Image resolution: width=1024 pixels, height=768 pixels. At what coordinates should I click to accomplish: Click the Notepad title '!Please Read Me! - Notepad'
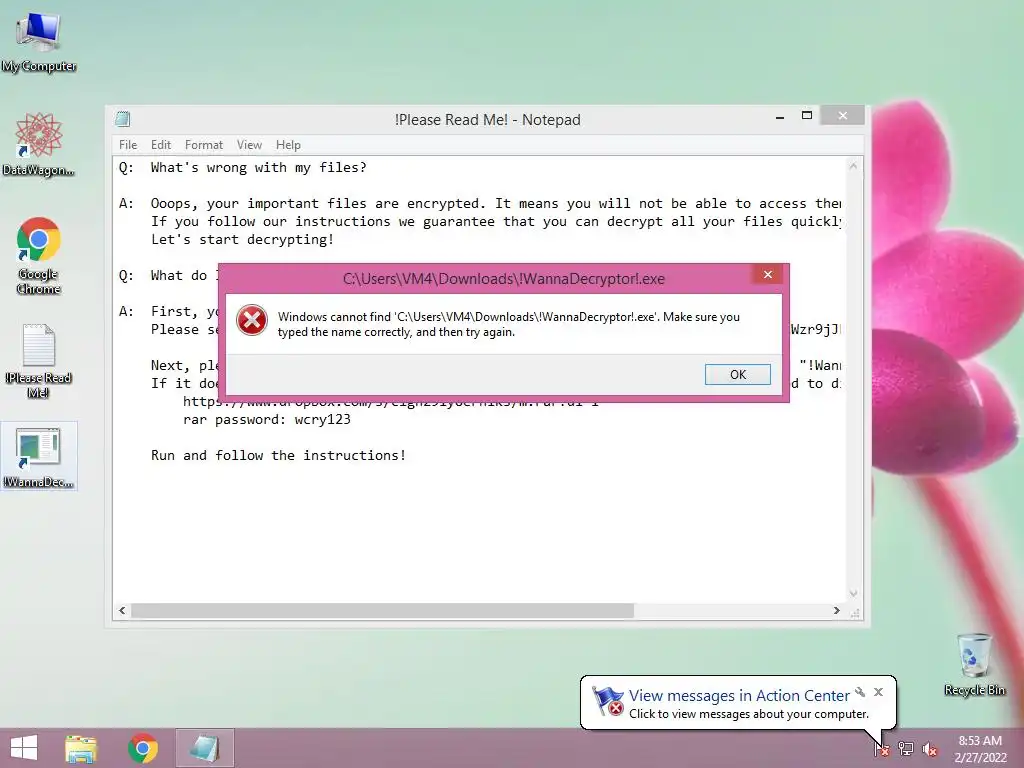[487, 120]
